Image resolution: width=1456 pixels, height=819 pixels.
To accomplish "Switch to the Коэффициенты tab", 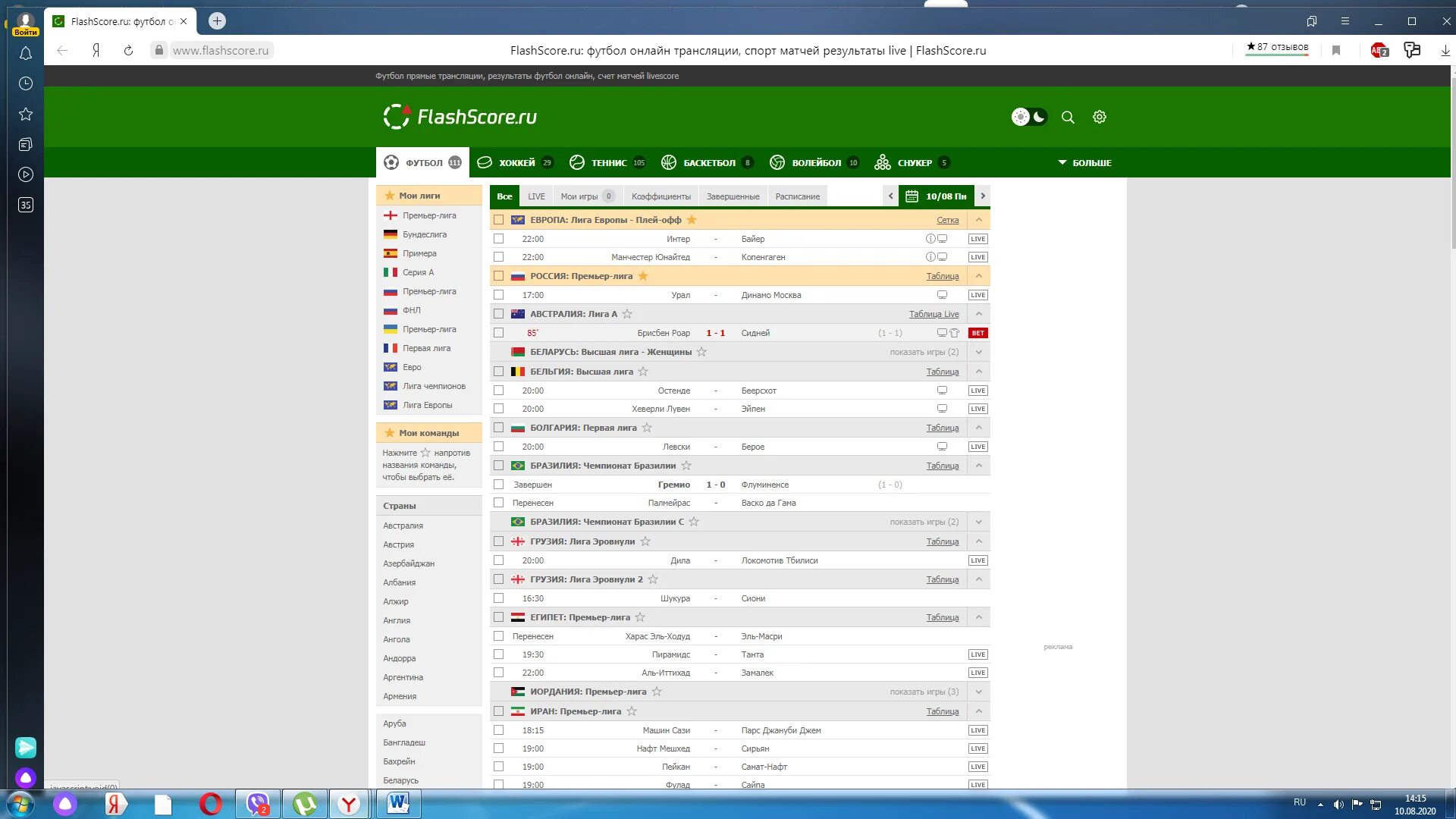I will click(x=661, y=196).
